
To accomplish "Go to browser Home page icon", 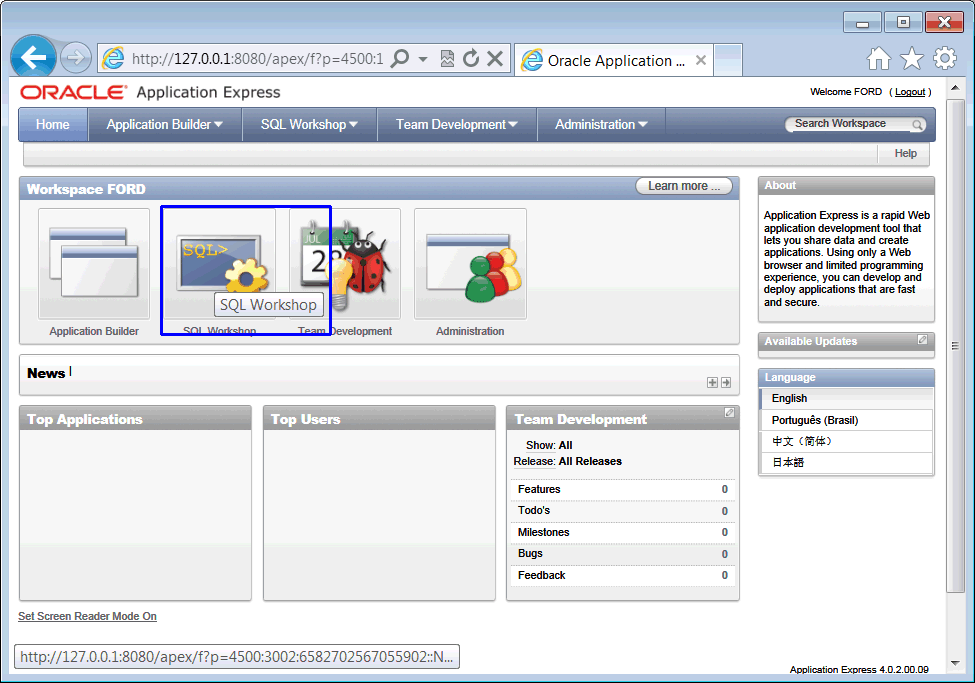I will pos(879,58).
